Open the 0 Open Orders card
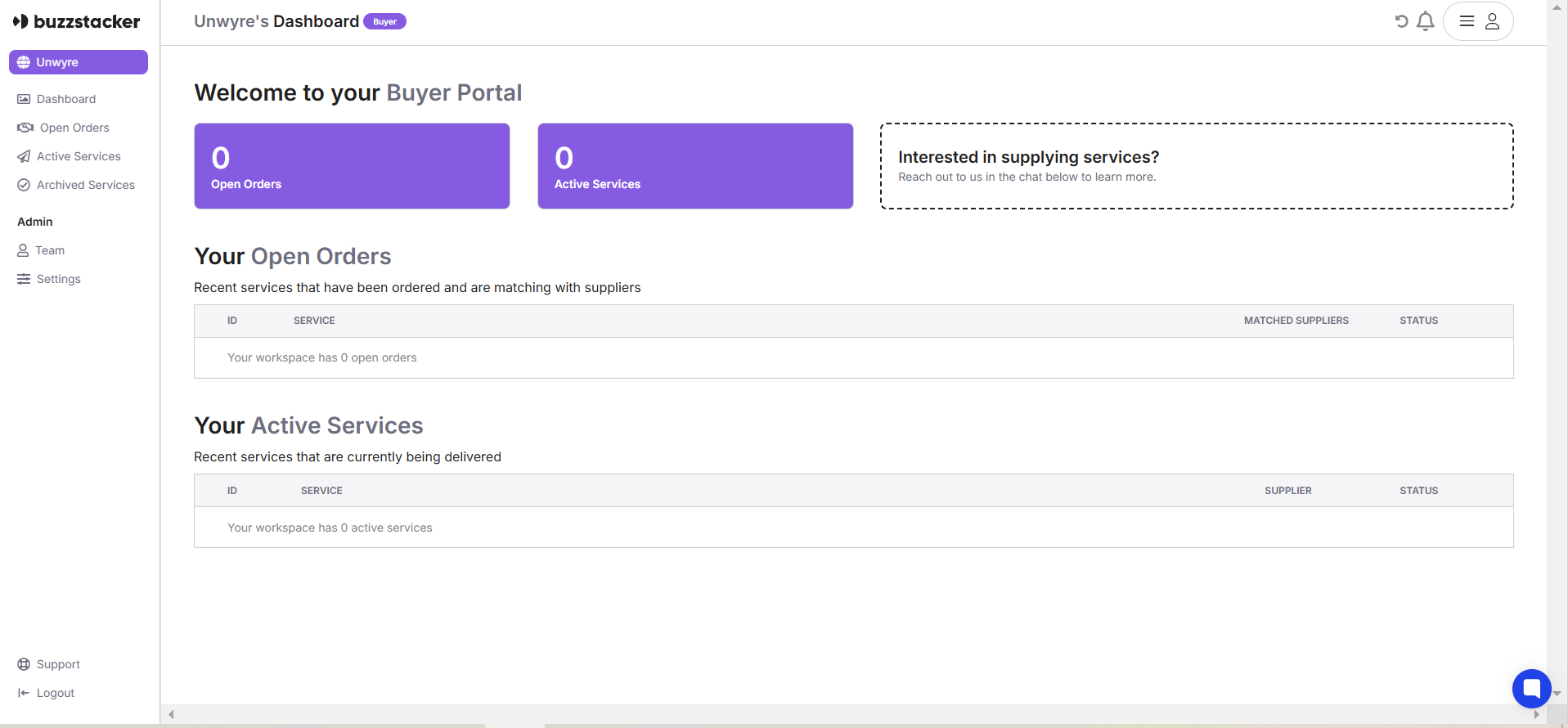The height and width of the screenshot is (728, 1568). (x=352, y=166)
